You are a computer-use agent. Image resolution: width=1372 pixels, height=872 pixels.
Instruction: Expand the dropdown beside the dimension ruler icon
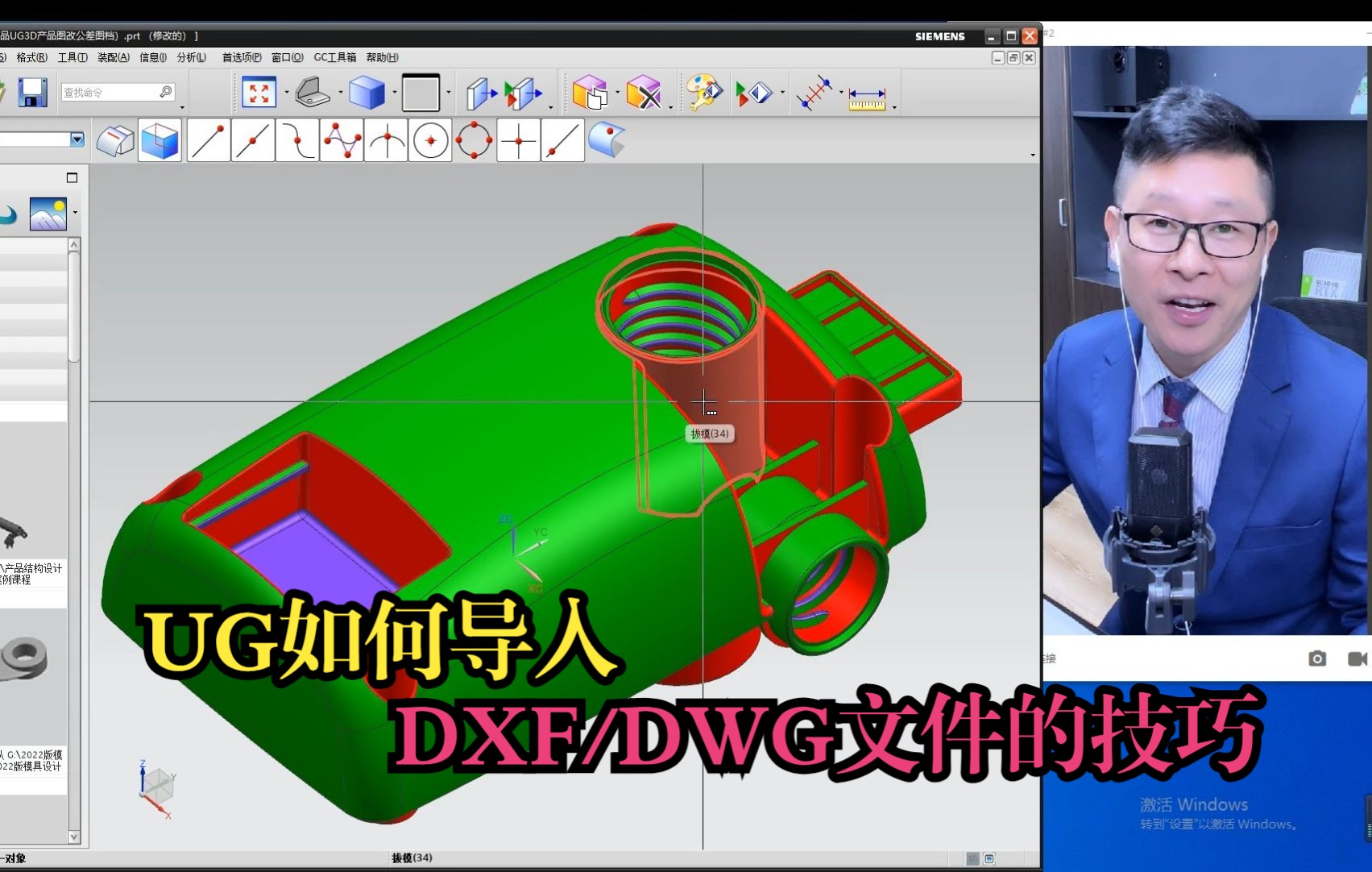pos(893,107)
